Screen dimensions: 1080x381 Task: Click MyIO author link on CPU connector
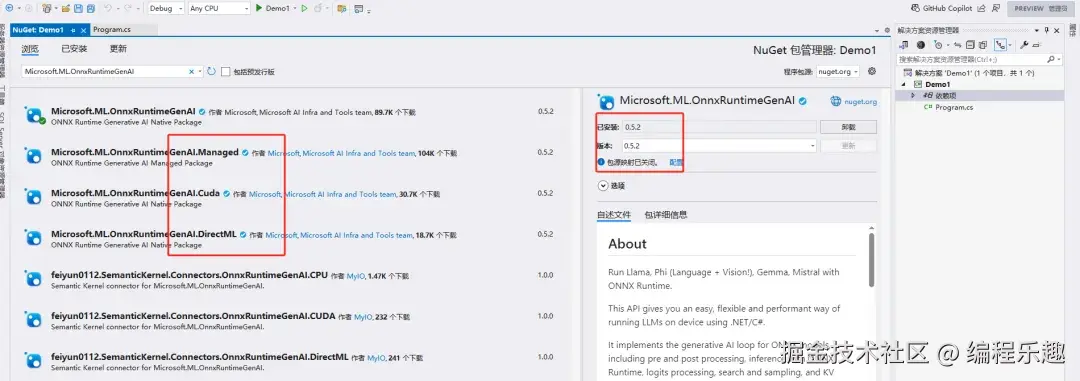pyautogui.click(x=355, y=276)
